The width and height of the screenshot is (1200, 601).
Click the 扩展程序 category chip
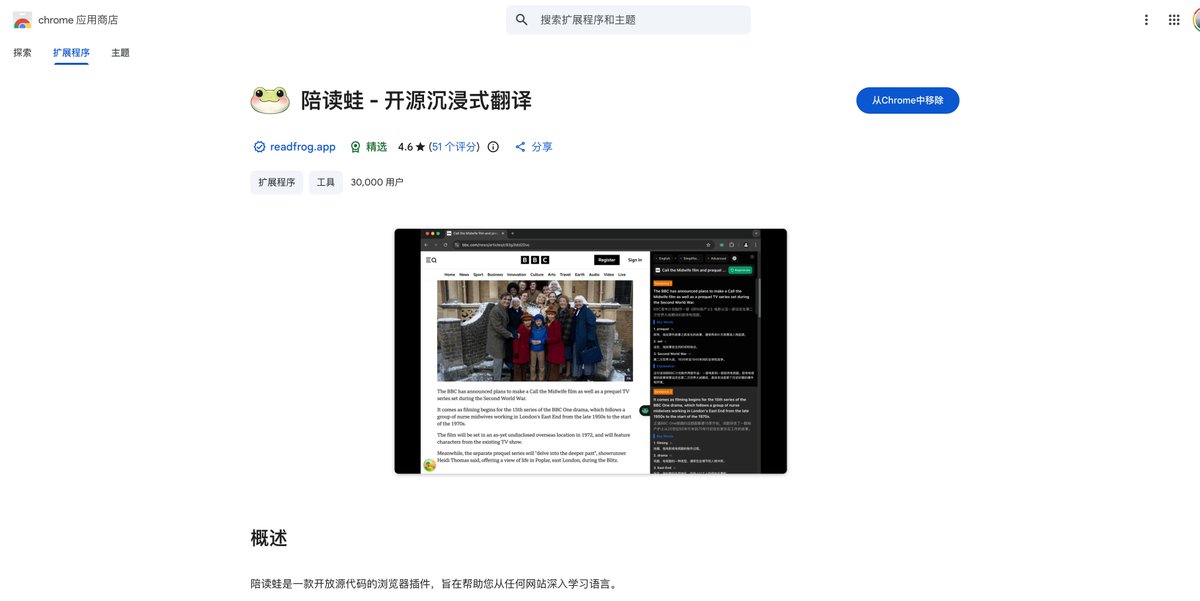tap(277, 182)
